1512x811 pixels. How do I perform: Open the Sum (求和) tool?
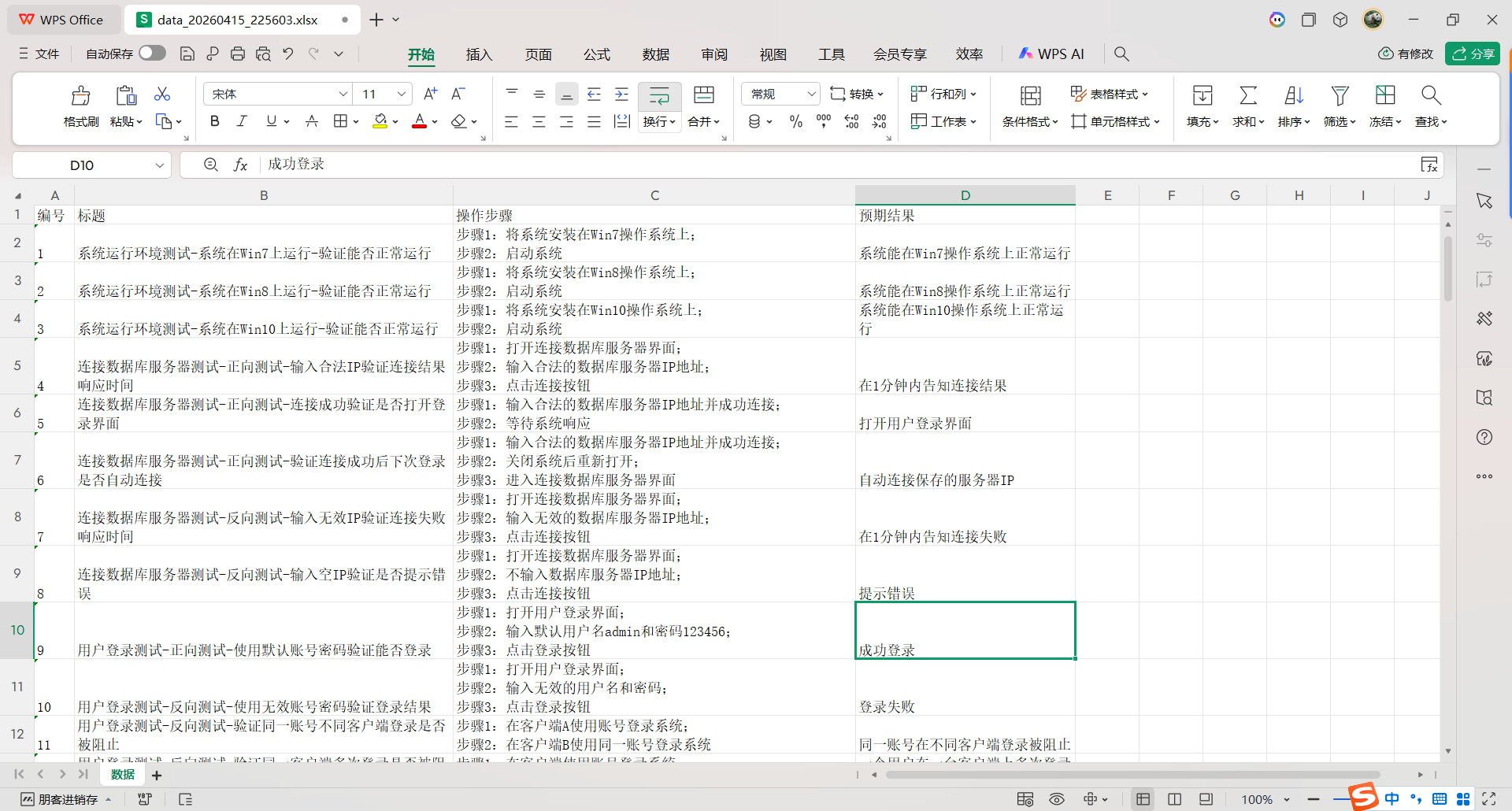(x=1247, y=96)
